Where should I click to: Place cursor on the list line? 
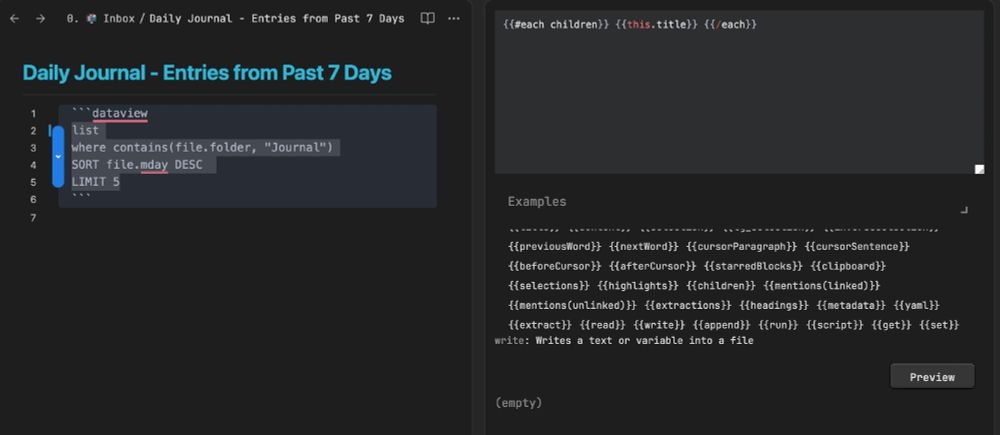(x=85, y=131)
